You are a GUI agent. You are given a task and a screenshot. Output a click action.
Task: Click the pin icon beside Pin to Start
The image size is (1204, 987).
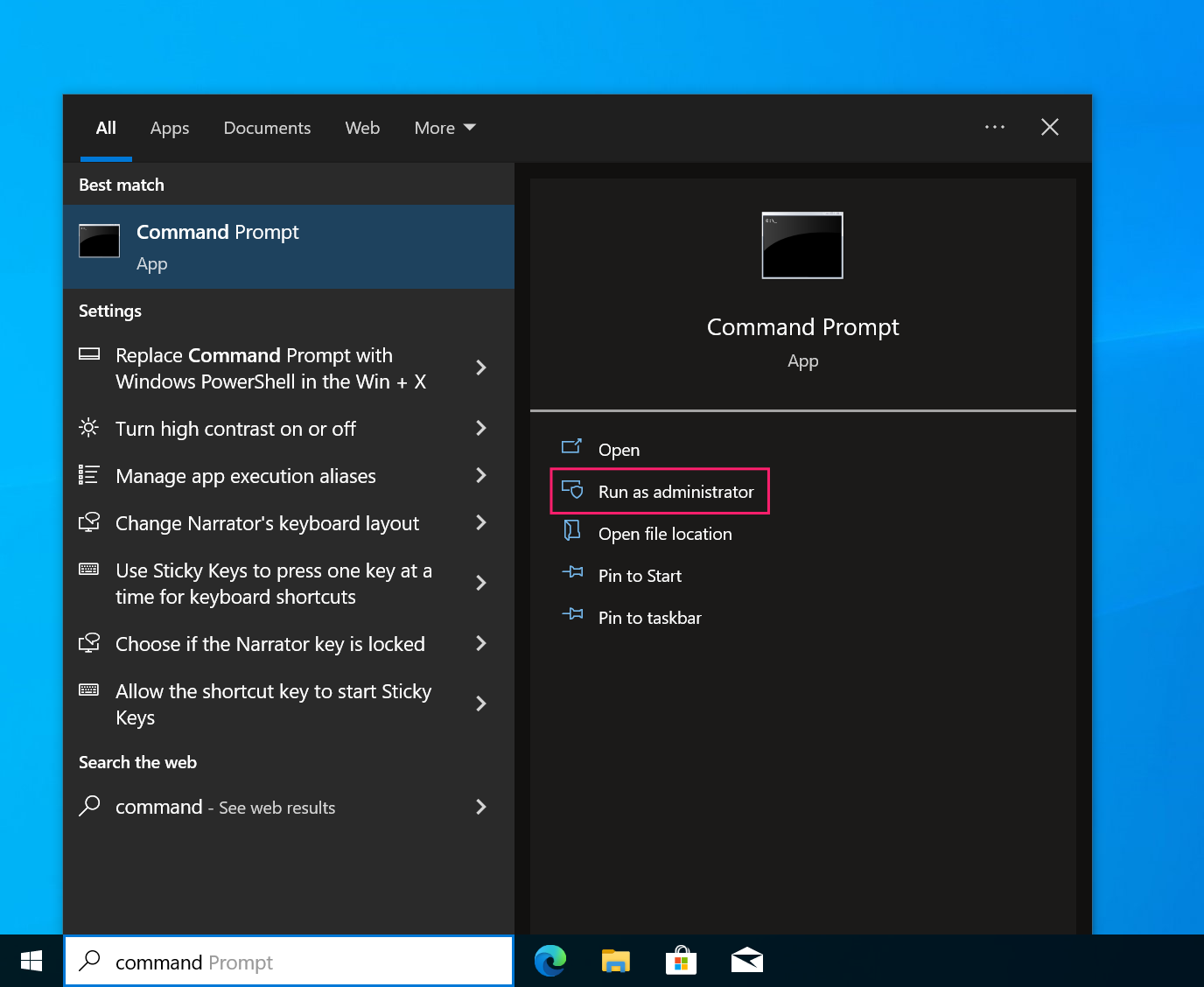click(572, 572)
